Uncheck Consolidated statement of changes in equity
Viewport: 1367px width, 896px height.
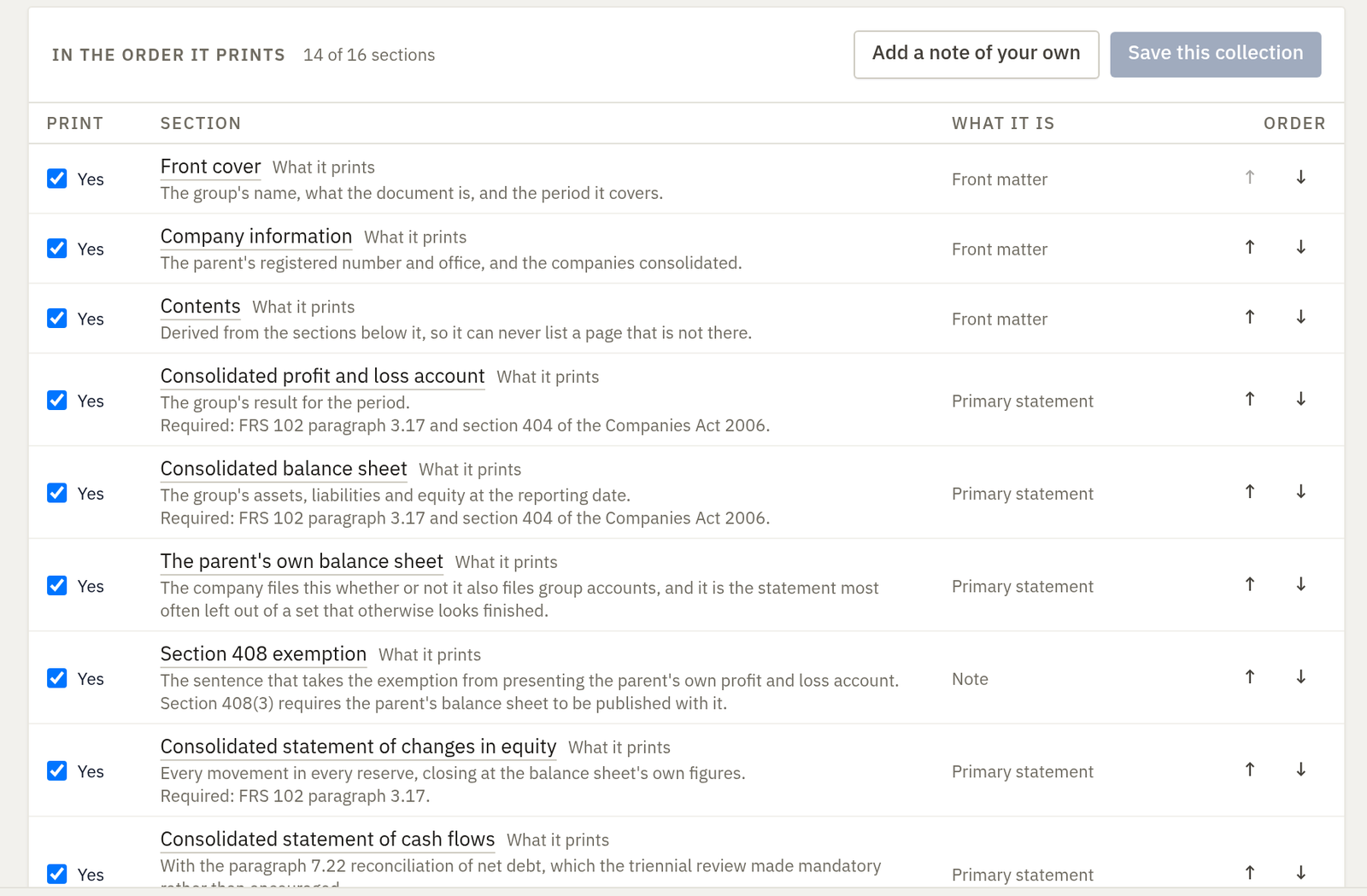tap(57, 771)
